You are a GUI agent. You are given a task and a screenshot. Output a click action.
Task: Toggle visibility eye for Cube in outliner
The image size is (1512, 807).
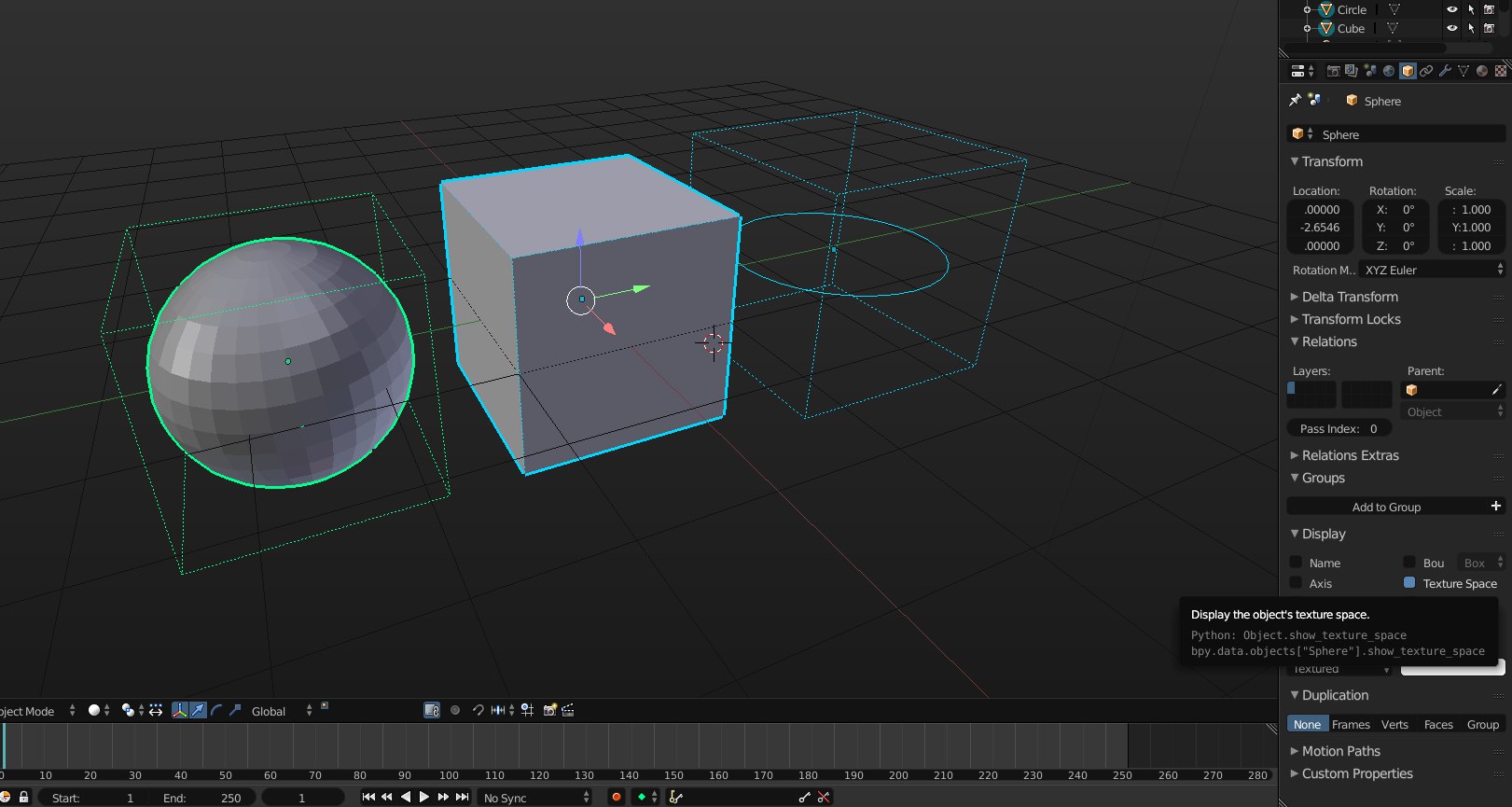1451,28
